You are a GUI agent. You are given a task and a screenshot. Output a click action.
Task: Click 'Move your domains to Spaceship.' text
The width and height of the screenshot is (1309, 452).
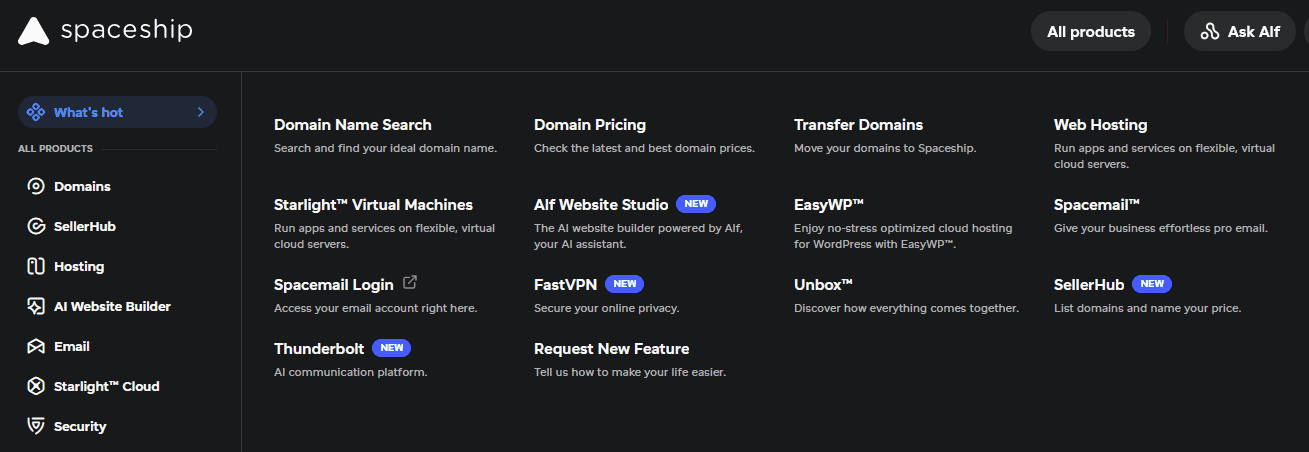coord(885,148)
